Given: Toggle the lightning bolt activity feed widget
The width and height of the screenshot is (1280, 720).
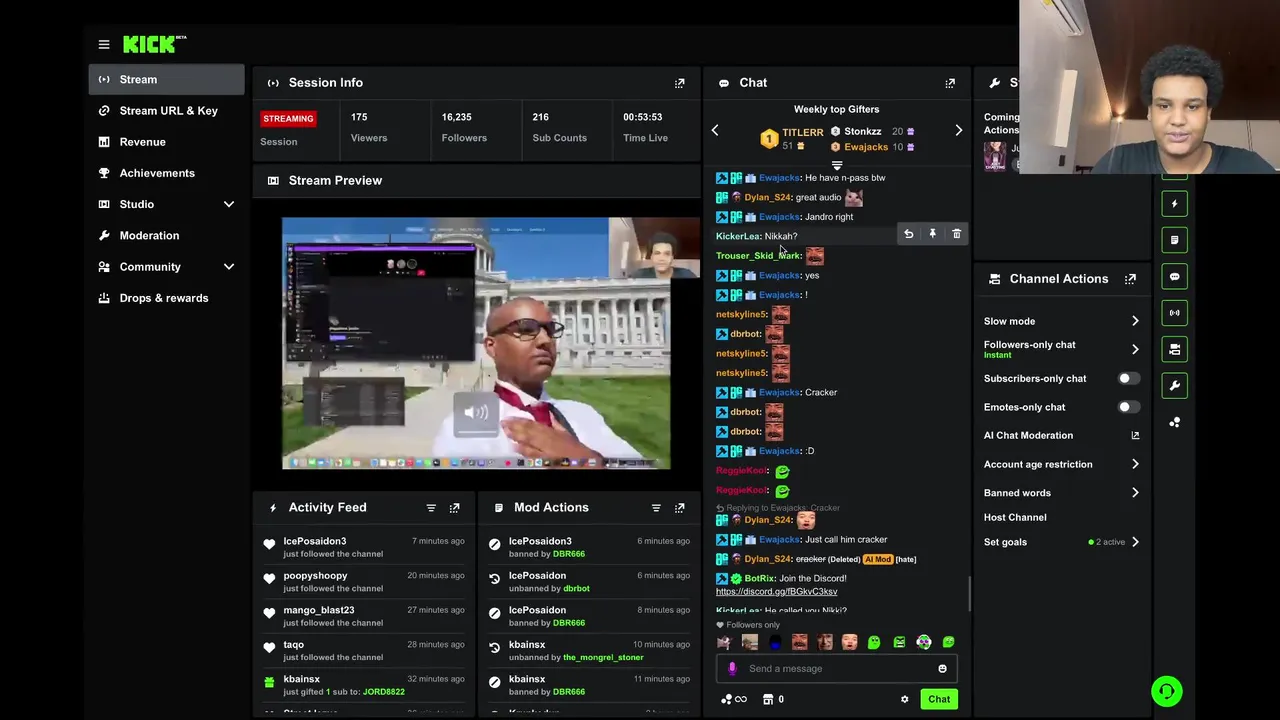Looking at the screenshot, I should pyautogui.click(x=1175, y=204).
